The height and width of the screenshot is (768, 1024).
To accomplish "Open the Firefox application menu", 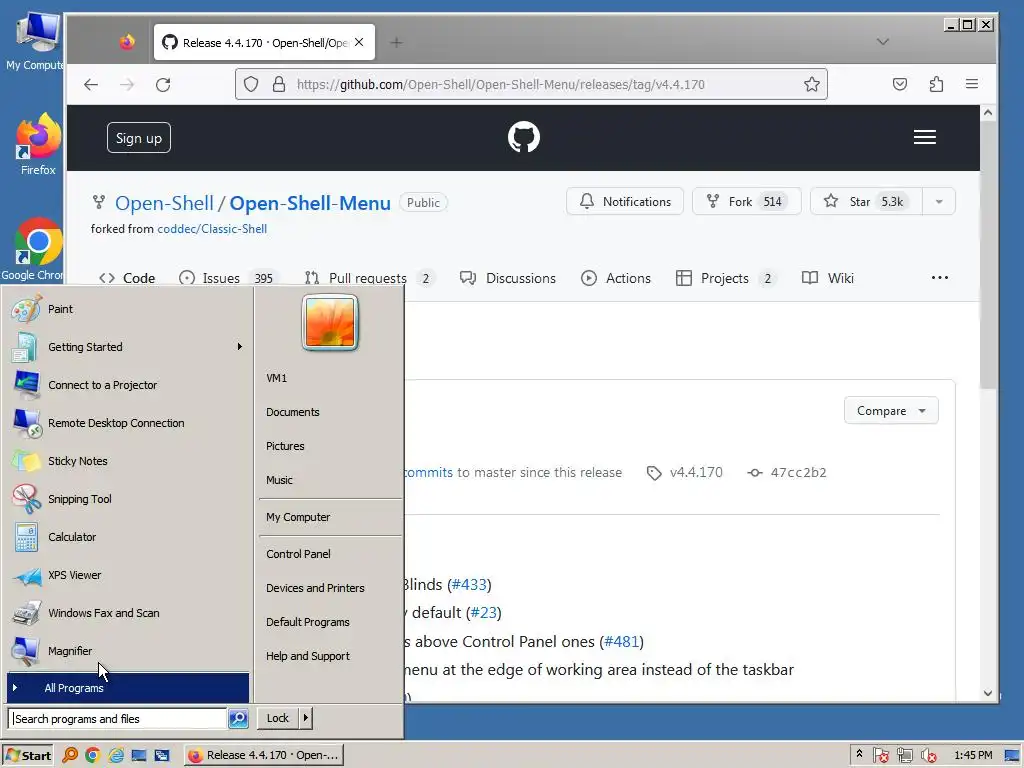I will tap(972, 84).
